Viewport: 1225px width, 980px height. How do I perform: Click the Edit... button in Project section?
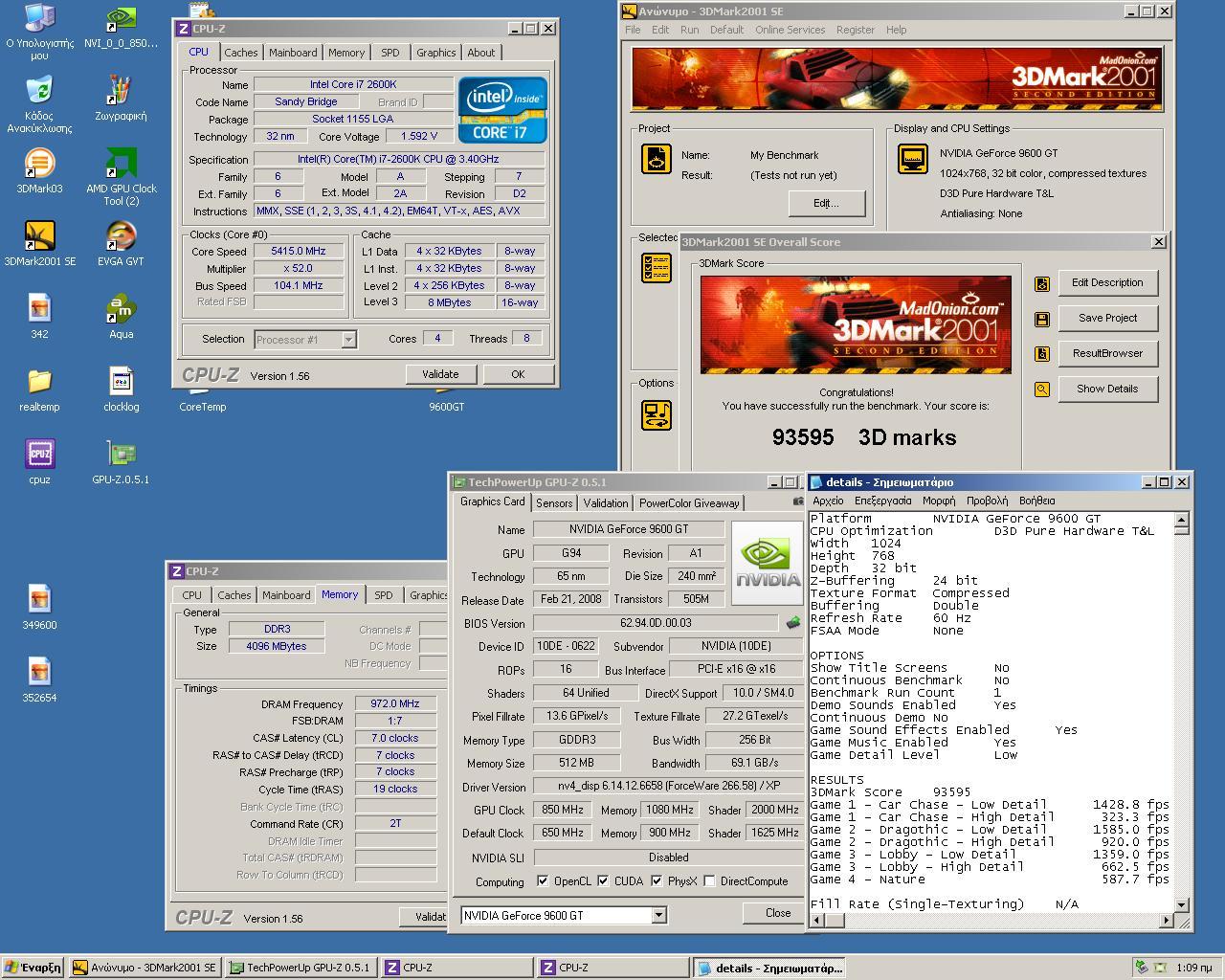point(826,203)
